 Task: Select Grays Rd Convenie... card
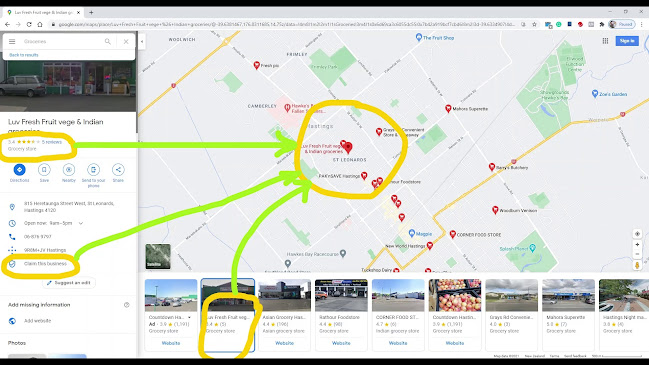click(512, 315)
